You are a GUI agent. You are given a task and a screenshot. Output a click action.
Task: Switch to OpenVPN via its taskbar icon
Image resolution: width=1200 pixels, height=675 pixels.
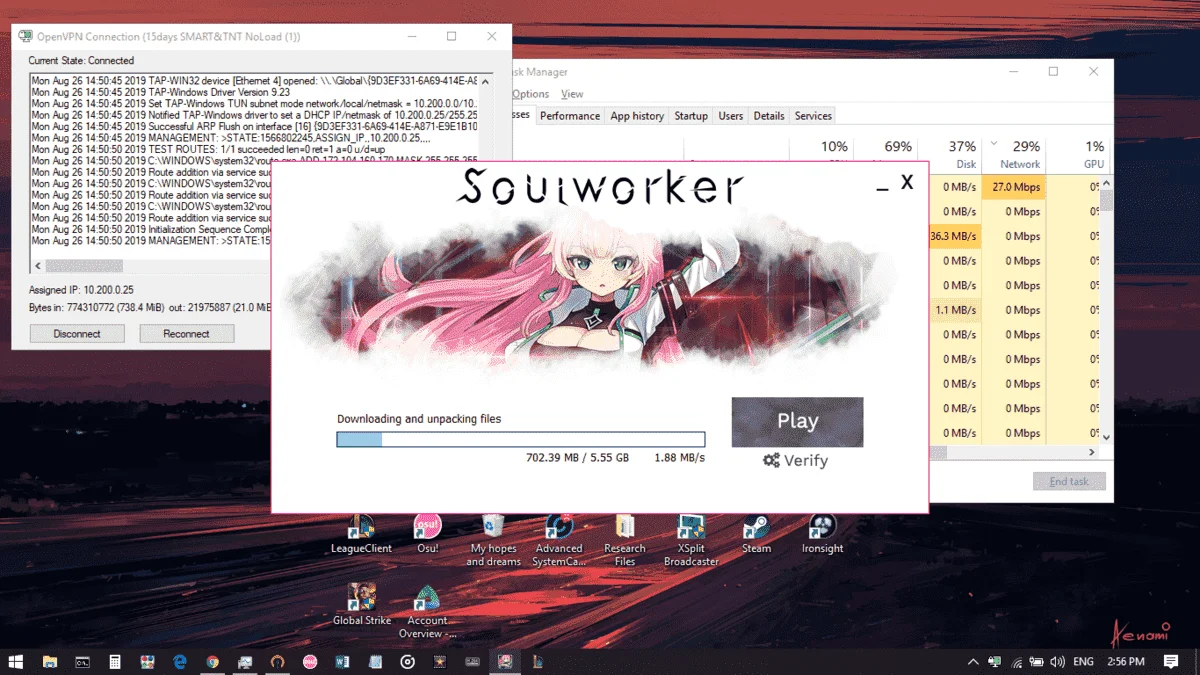point(277,661)
